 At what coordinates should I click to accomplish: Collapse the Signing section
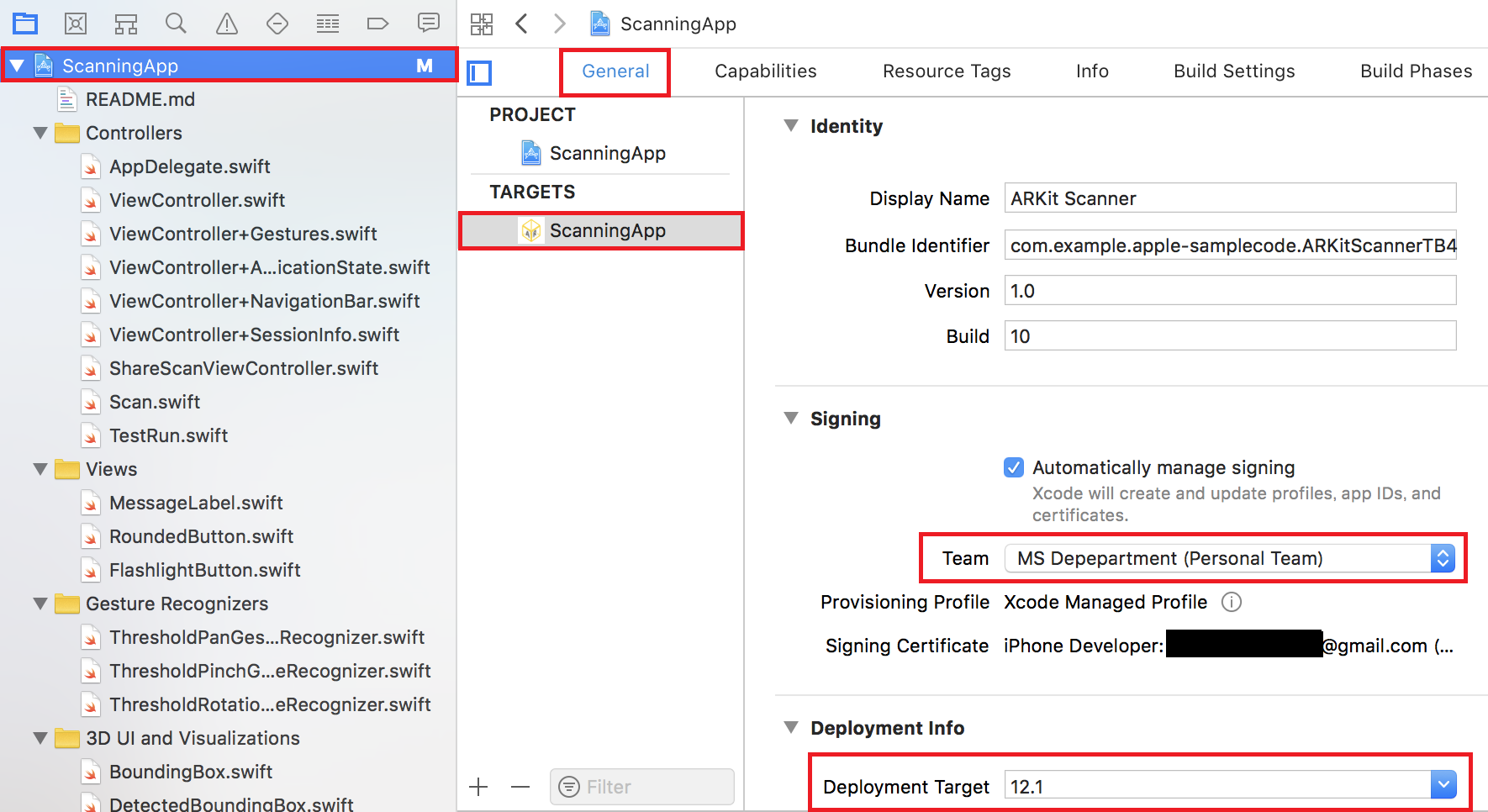(x=791, y=418)
